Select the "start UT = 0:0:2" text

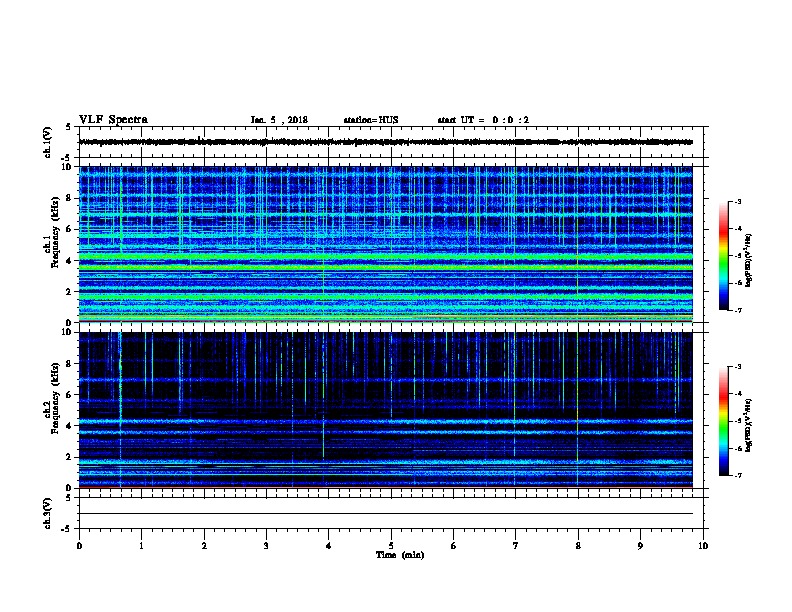(483, 120)
